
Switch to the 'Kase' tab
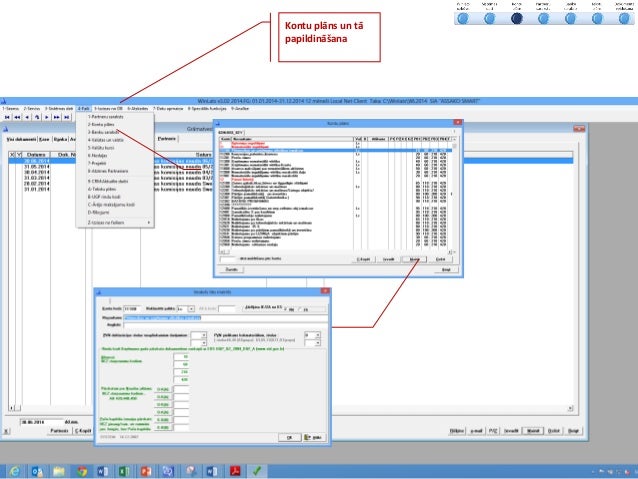[44, 139]
